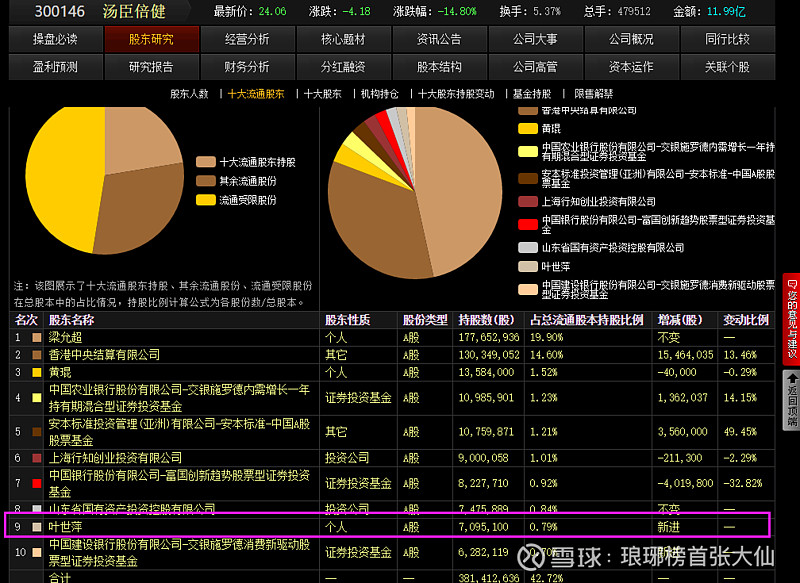Click the 黄琨 swatch in the pie legend
800x583 pixels.
(x=528, y=129)
